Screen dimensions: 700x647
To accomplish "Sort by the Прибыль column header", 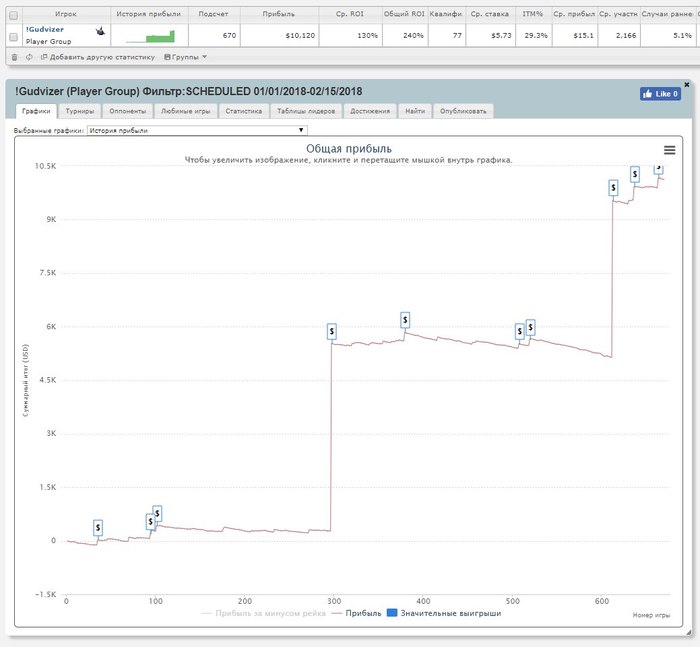I will 279,14.
